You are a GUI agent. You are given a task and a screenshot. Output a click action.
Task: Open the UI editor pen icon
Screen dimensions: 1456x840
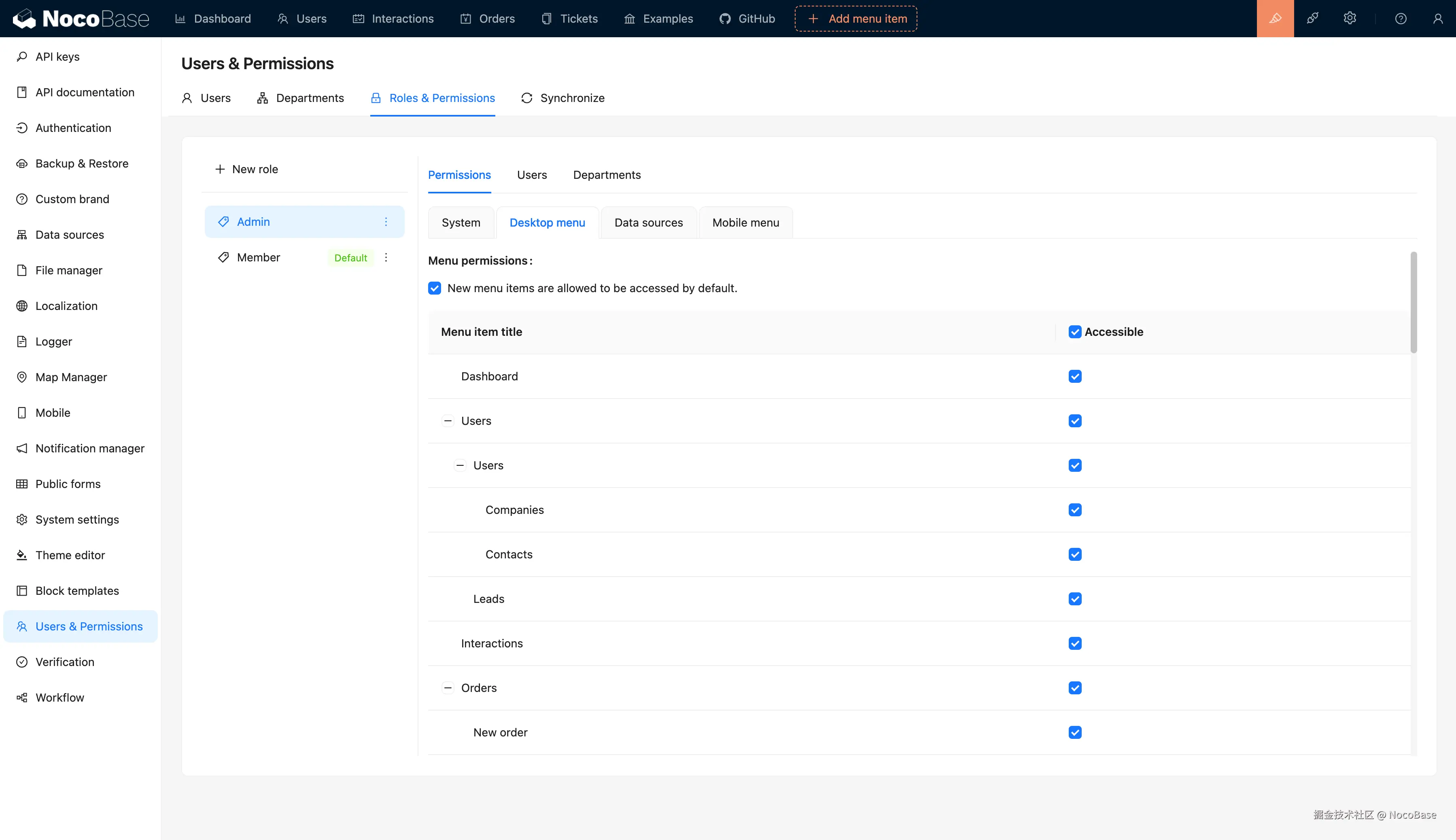[x=1274, y=18]
